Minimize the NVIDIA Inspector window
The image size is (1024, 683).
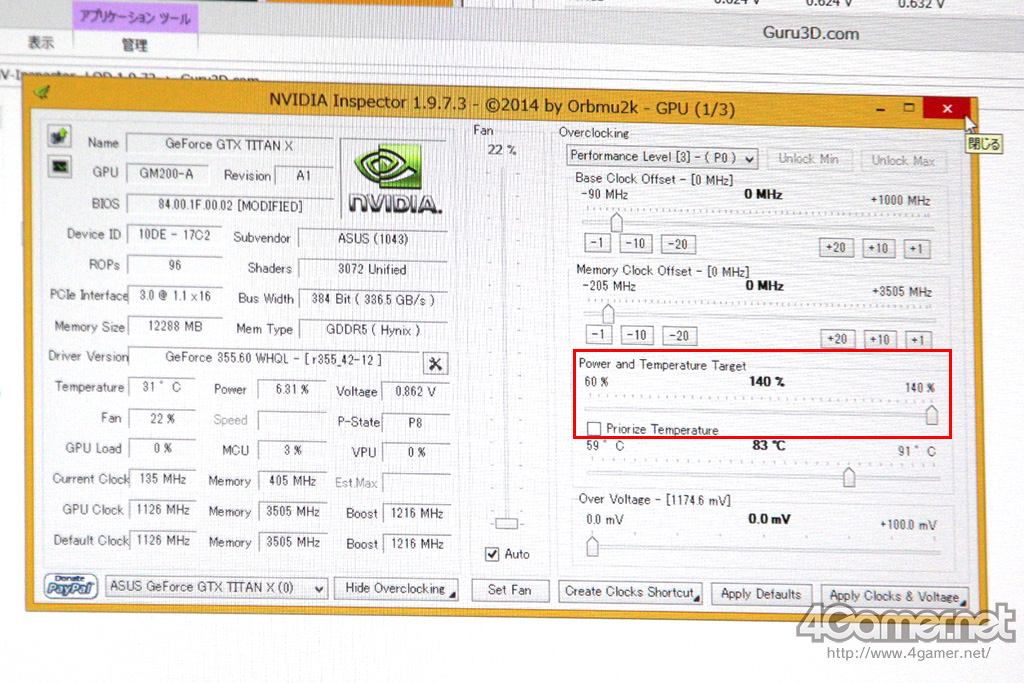coord(880,108)
